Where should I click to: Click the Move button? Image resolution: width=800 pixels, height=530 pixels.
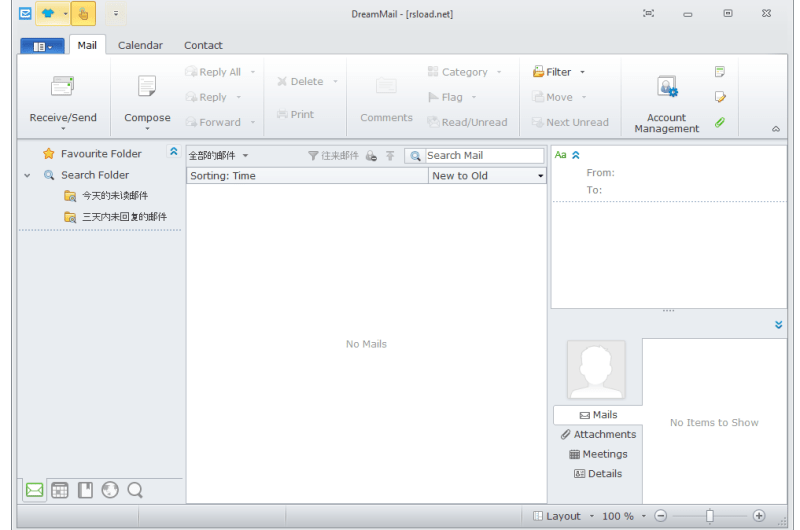(x=552, y=97)
